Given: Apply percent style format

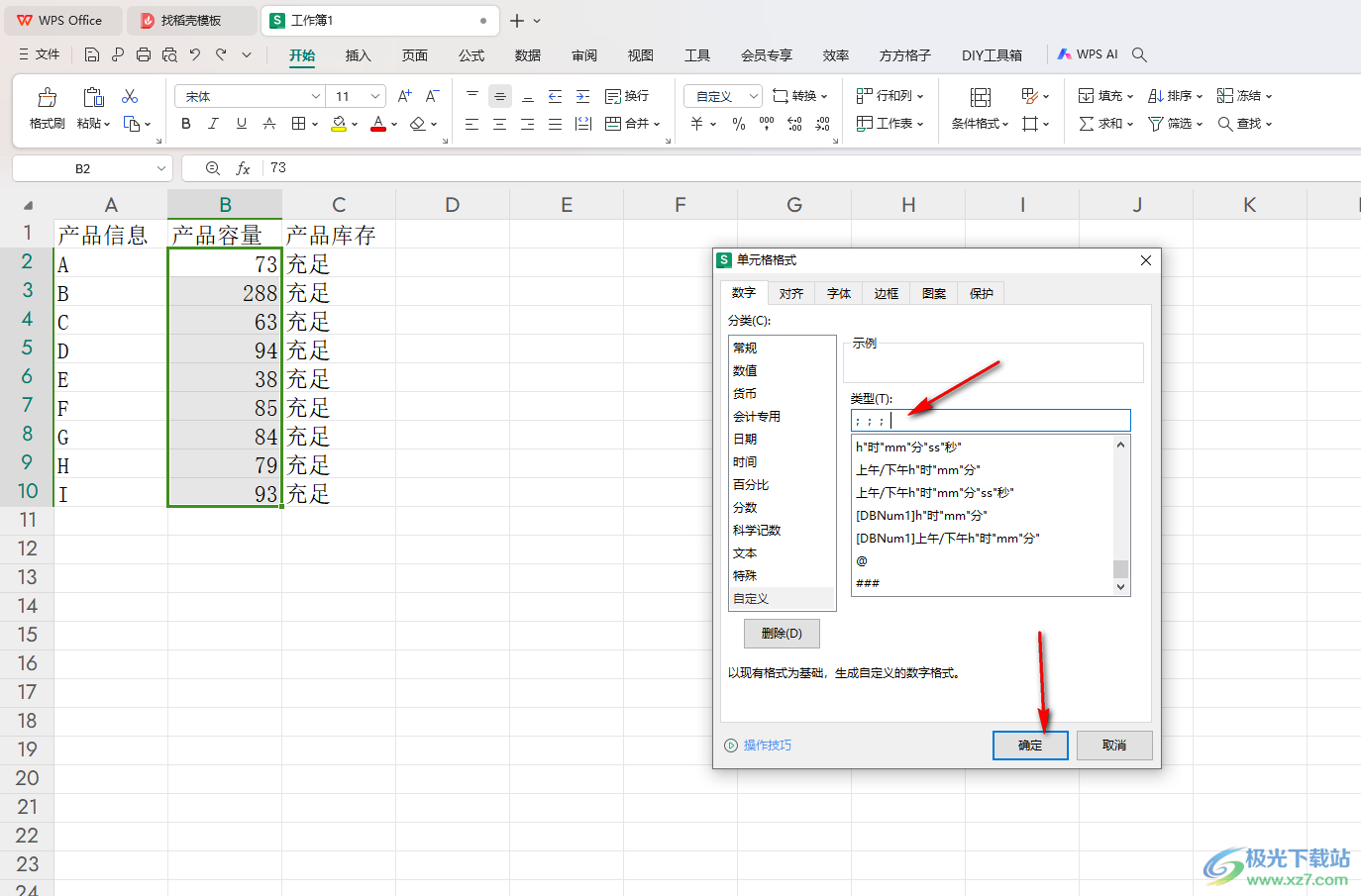Looking at the screenshot, I should 739,124.
